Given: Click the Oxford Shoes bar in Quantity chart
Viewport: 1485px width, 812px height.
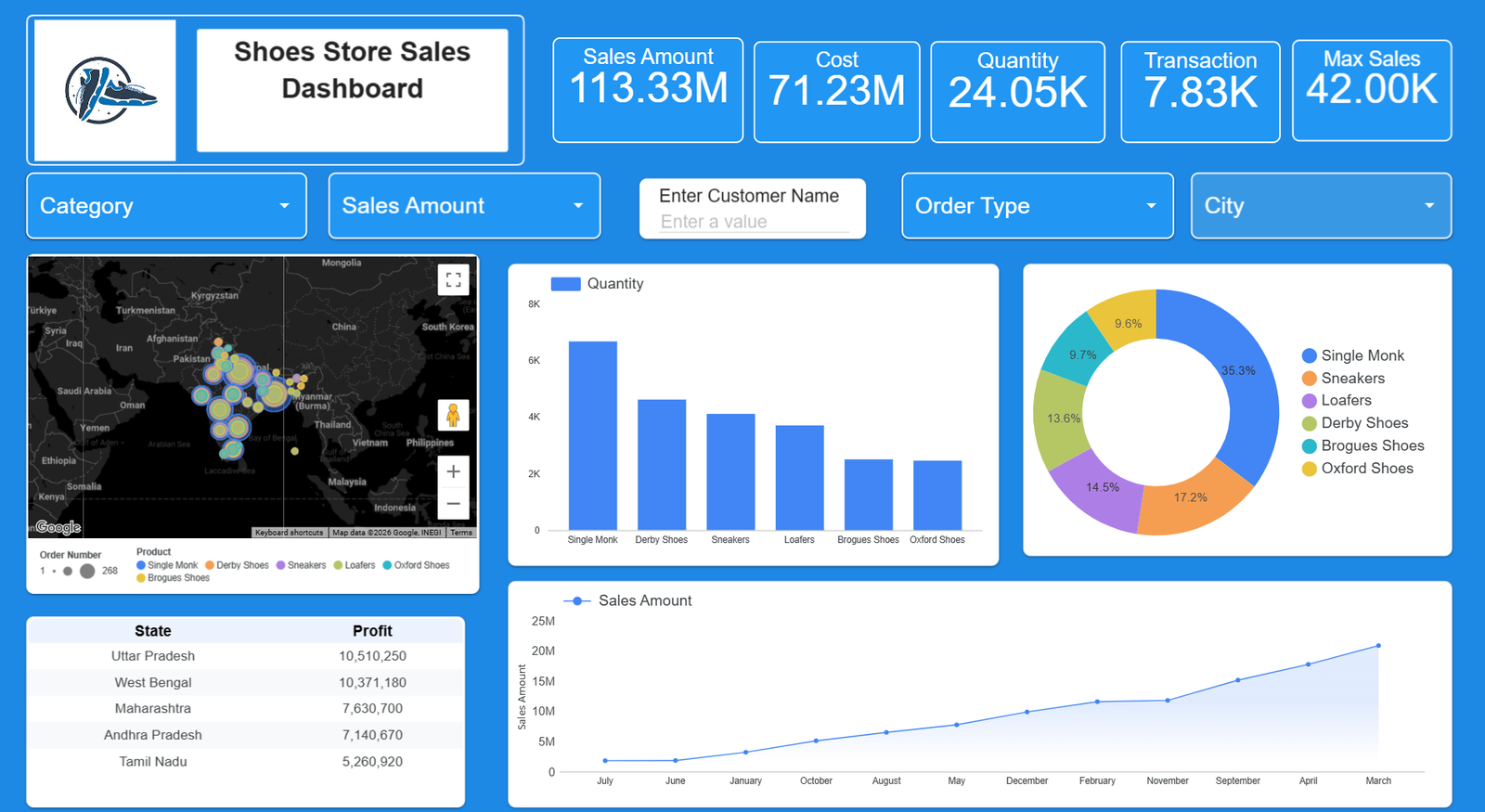Looking at the screenshot, I should point(937,496).
